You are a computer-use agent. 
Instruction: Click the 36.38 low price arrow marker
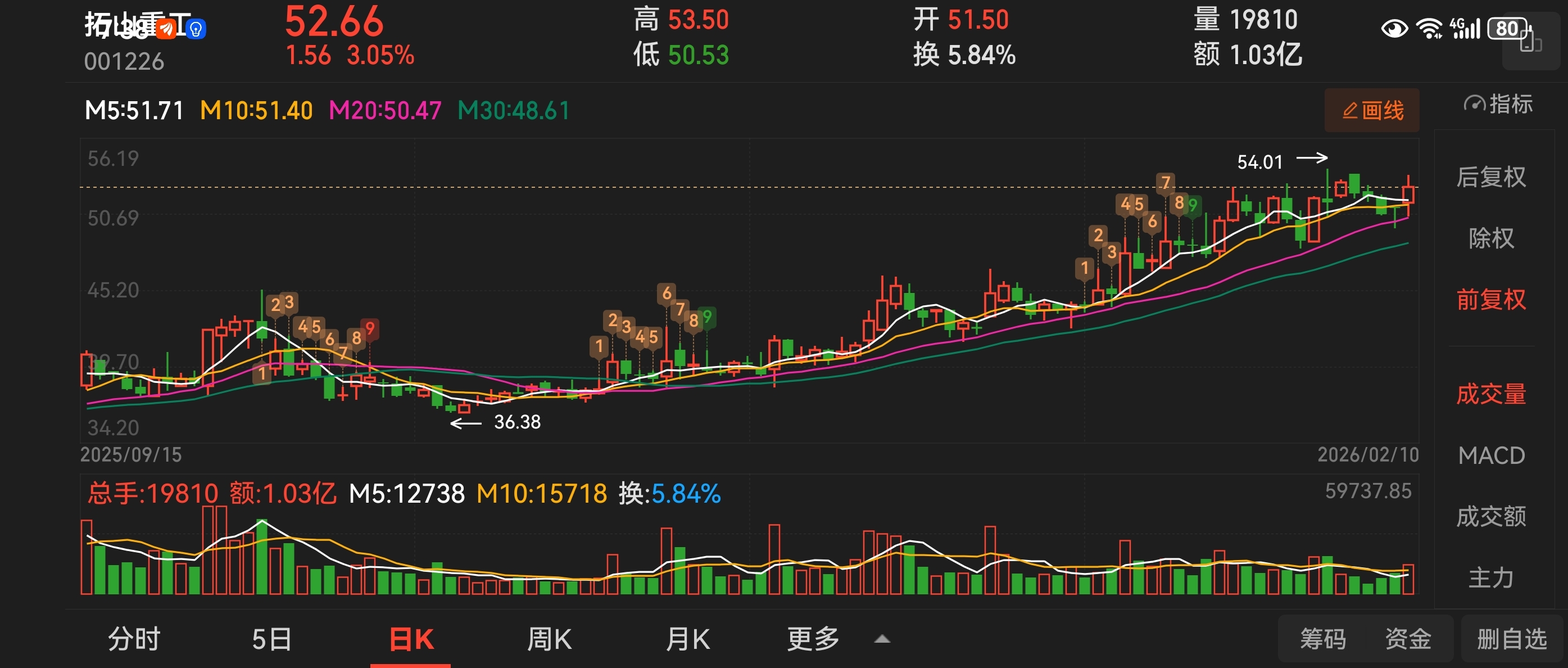[x=496, y=422]
